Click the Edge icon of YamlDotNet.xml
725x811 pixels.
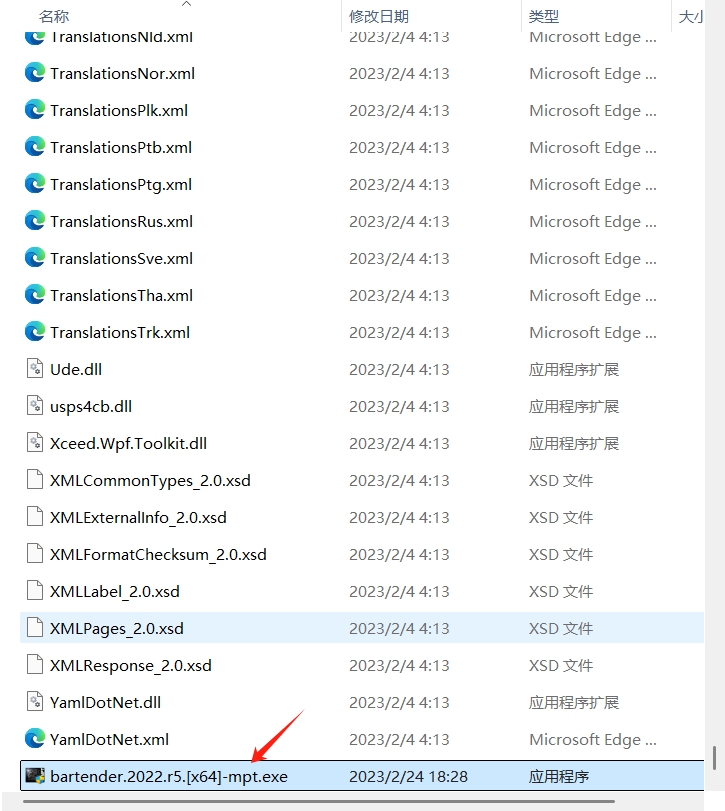35,739
